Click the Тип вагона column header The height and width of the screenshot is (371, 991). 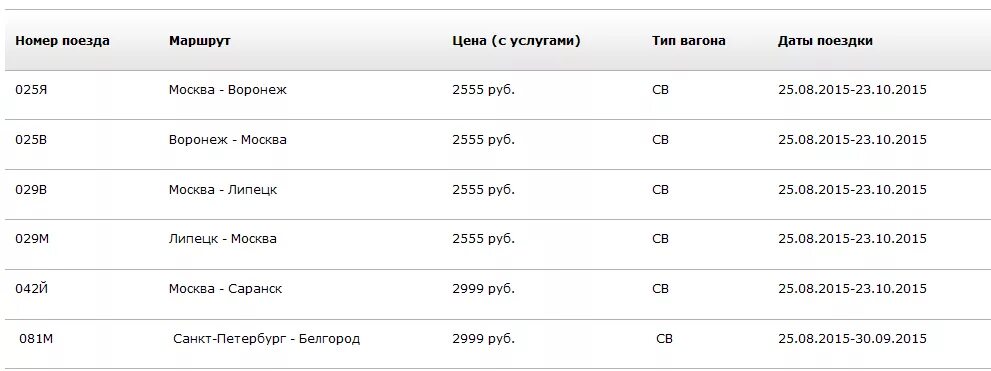point(689,41)
